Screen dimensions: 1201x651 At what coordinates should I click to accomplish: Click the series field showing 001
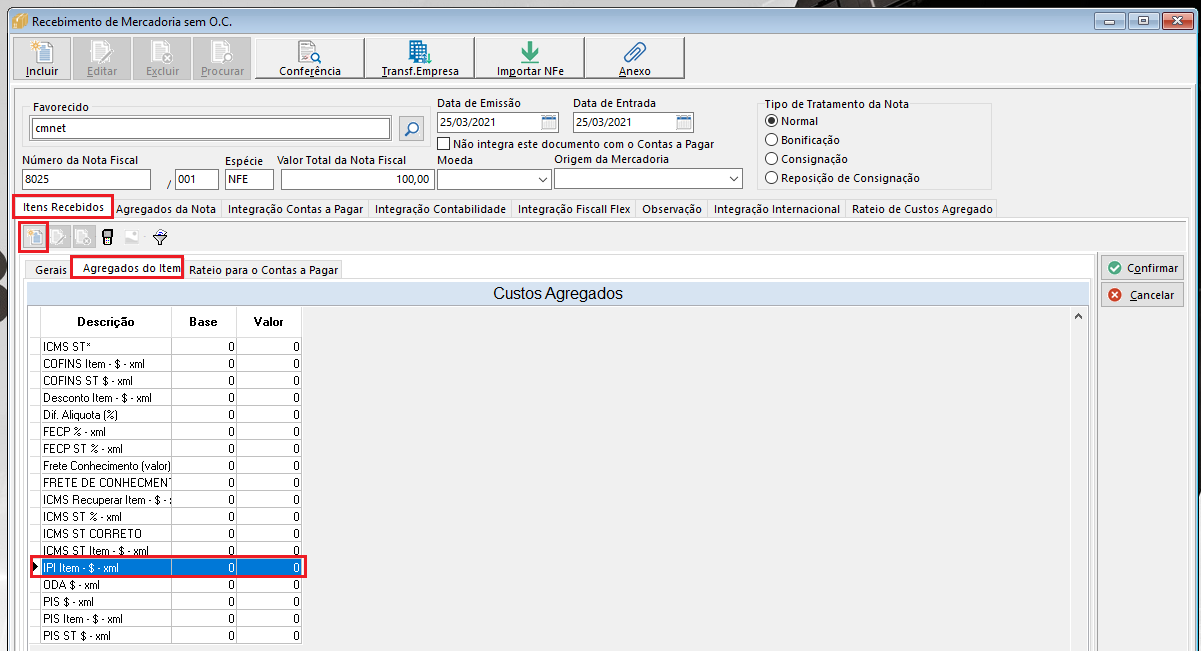[x=197, y=179]
